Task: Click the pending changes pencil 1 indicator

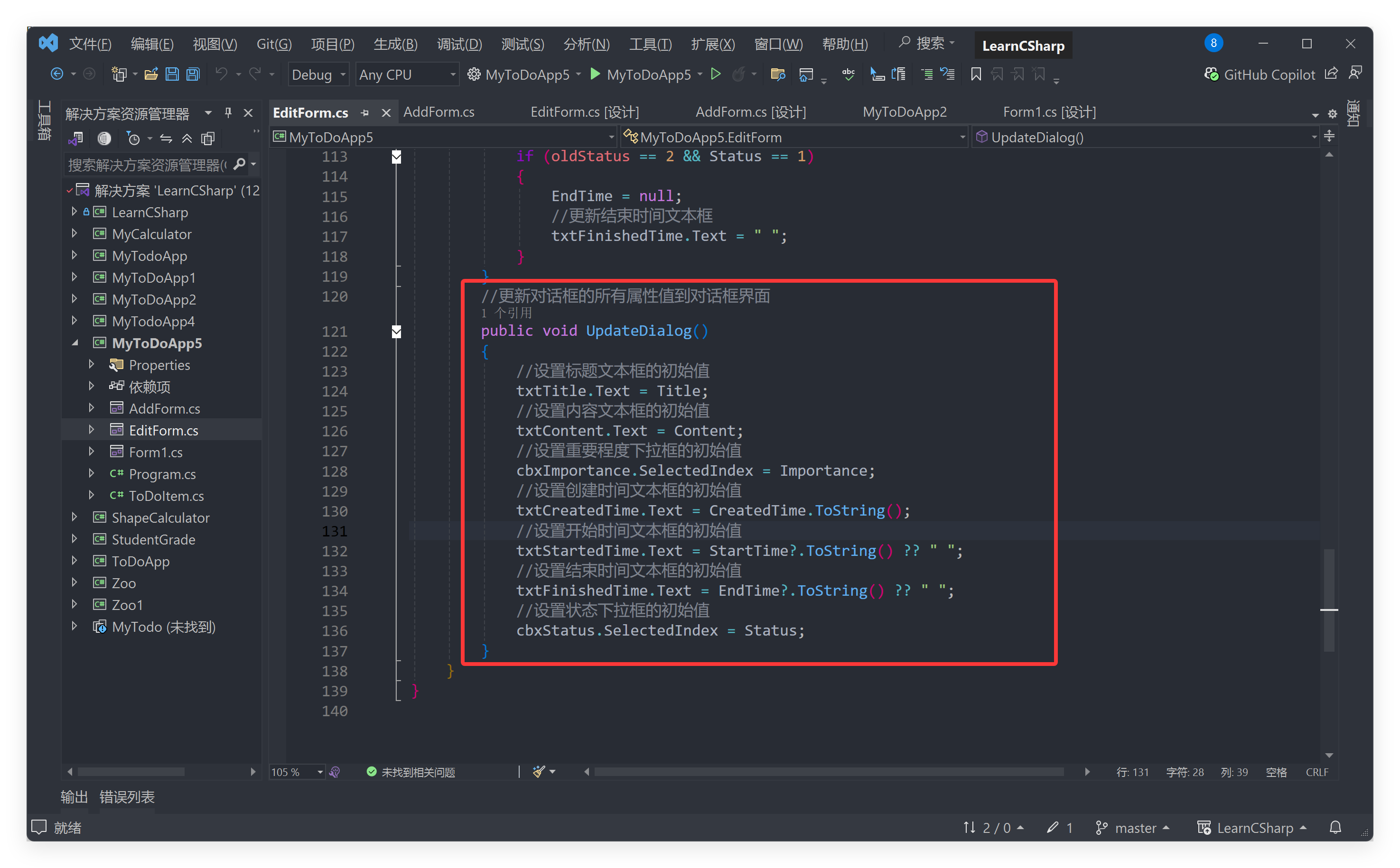Action: point(1060,827)
